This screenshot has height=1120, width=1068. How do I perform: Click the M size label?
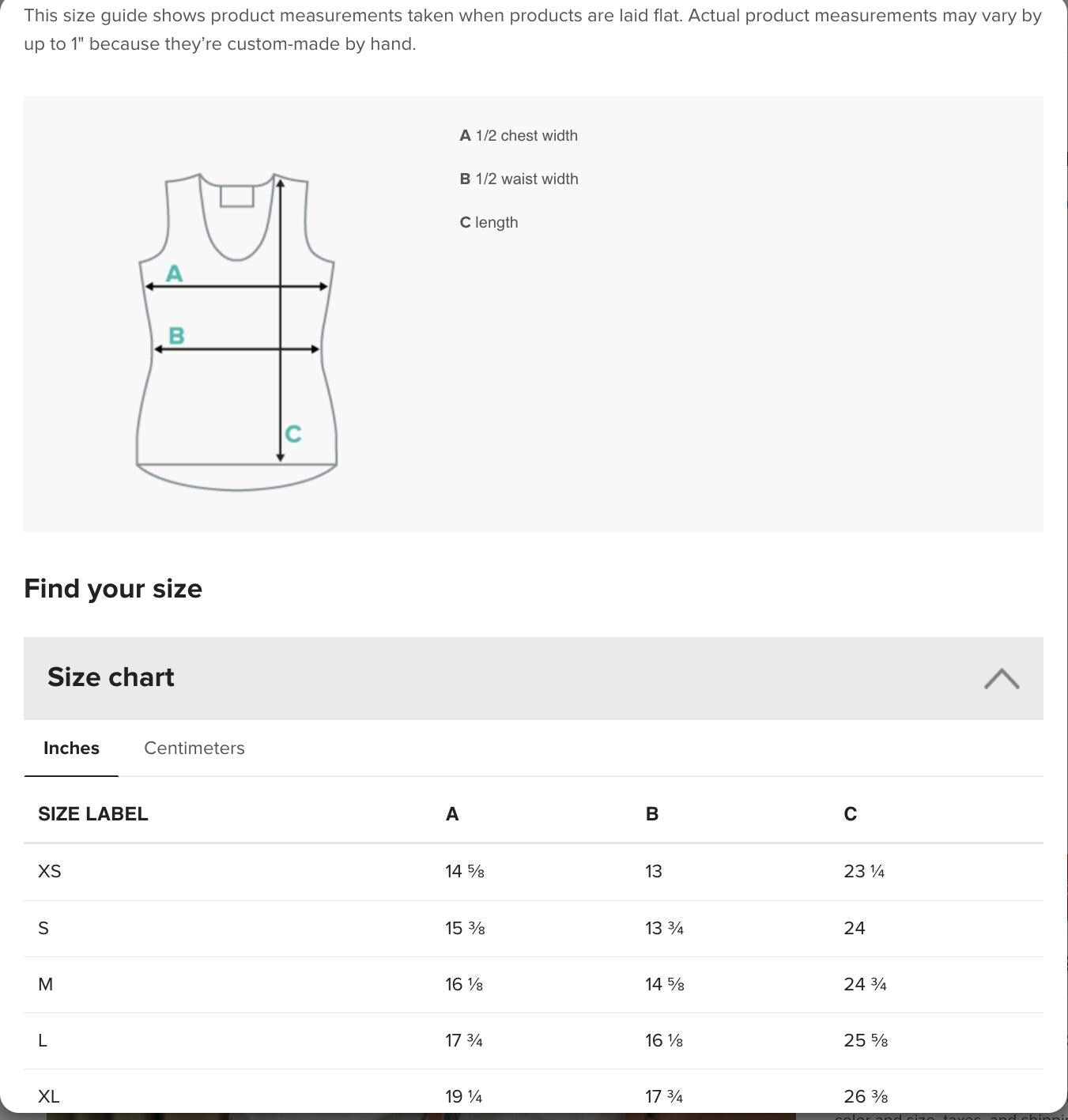click(46, 985)
